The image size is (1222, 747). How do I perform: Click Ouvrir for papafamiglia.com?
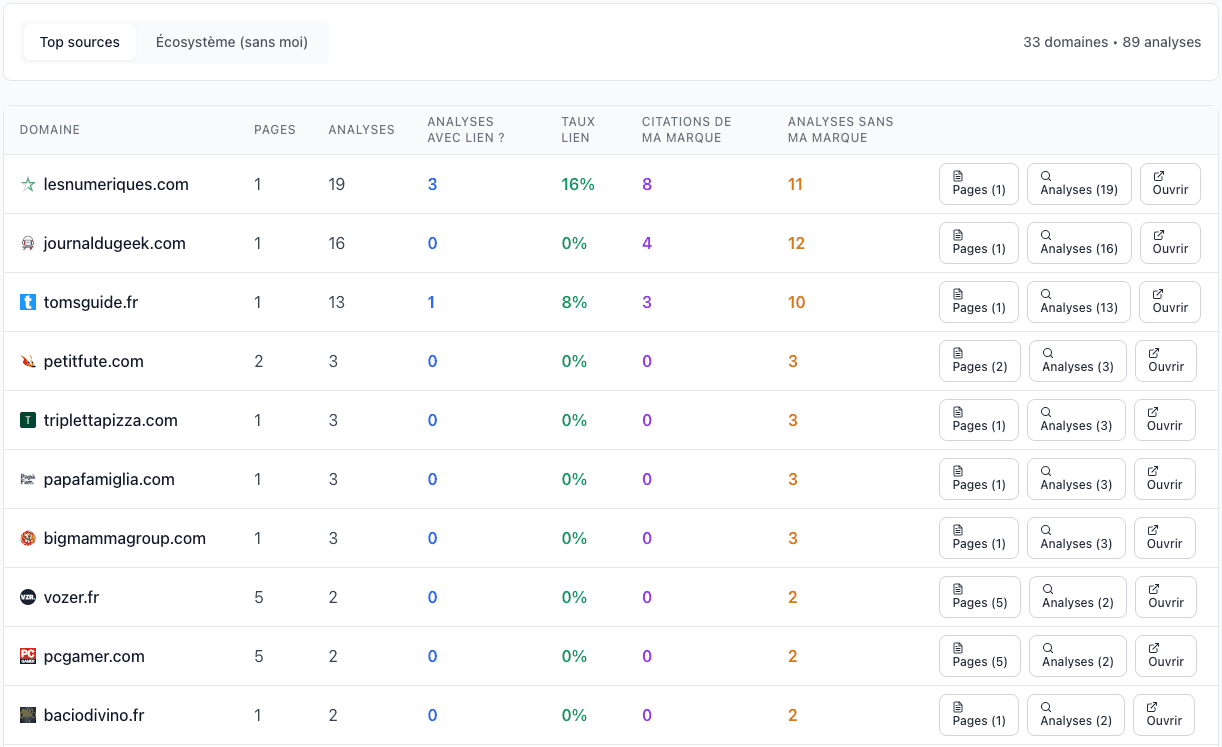click(1165, 479)
